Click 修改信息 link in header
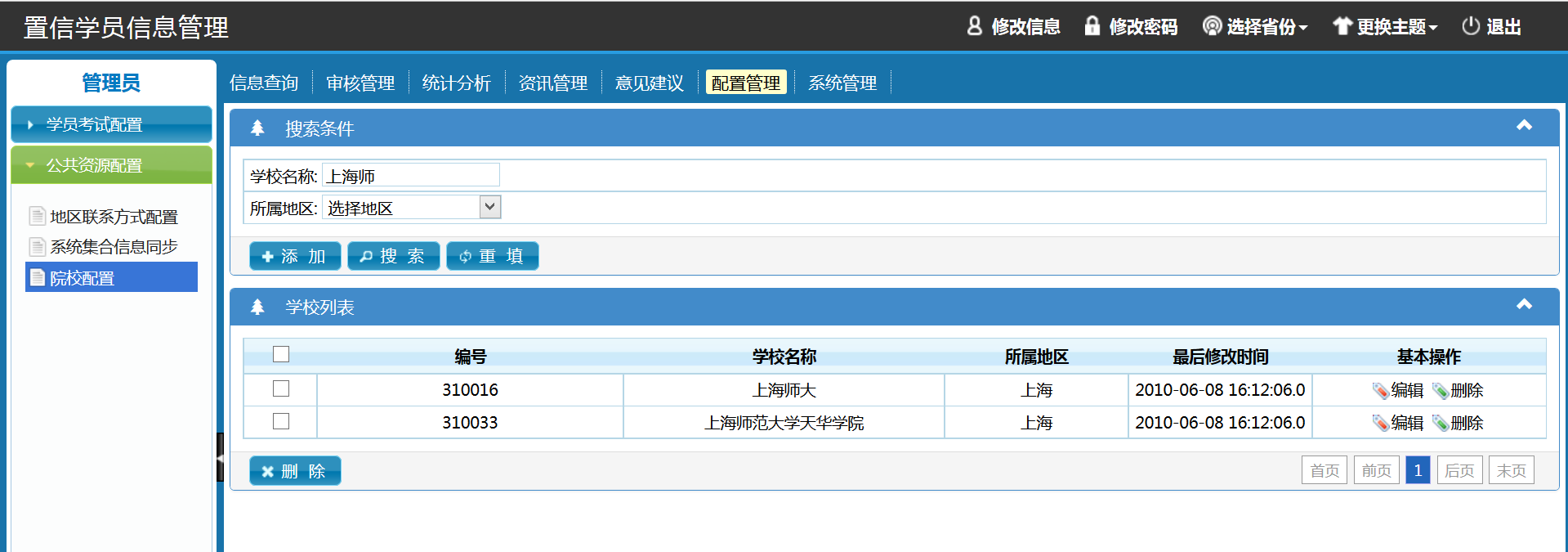1568x552 pixels. pyautogui.click(x=1025, y=27)
